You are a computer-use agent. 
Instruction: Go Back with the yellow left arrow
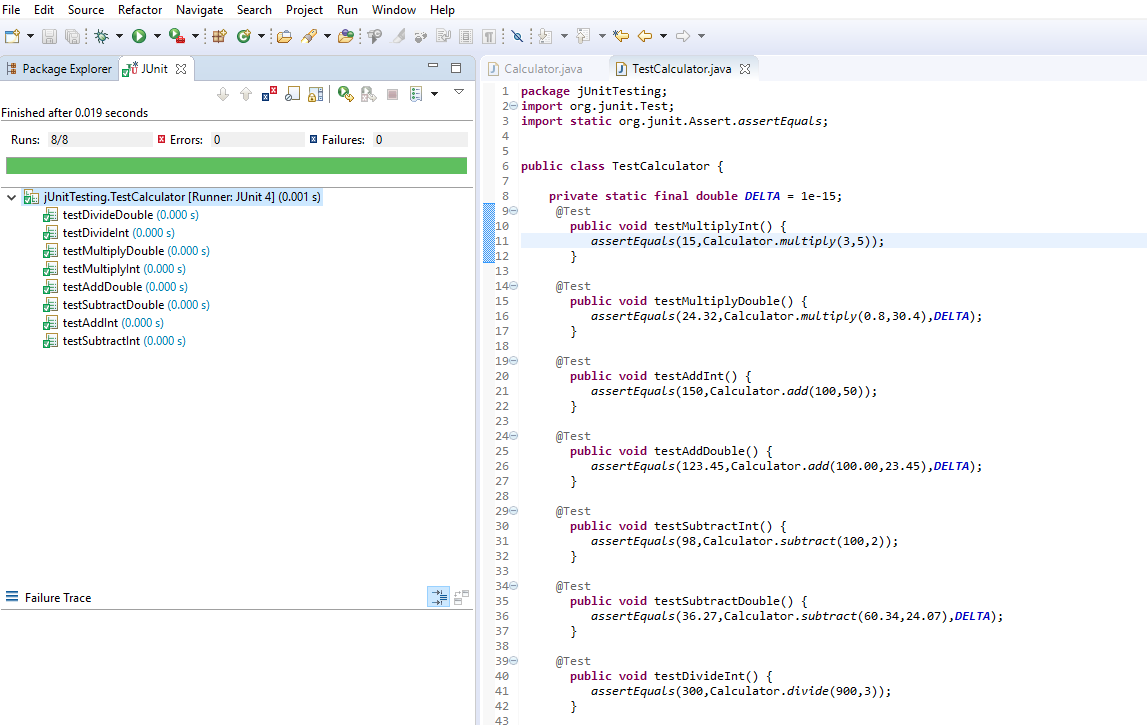(x=644, y=36)
